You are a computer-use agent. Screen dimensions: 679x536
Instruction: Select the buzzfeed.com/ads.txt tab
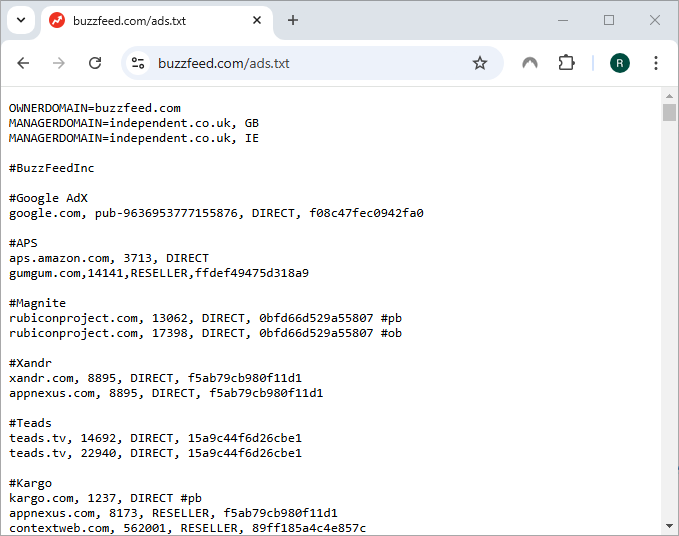[x=157, y=21]
